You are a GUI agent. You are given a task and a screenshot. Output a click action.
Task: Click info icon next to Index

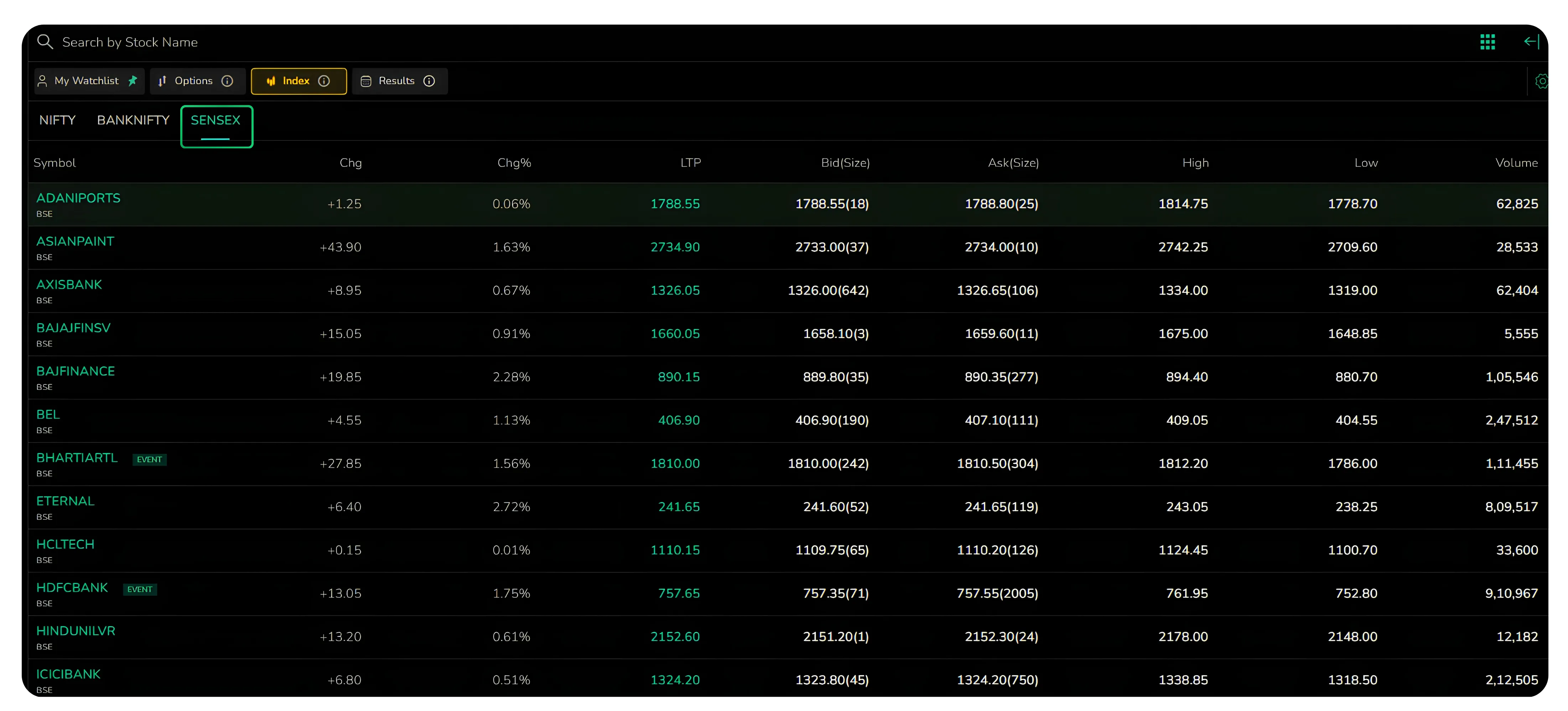324,81
